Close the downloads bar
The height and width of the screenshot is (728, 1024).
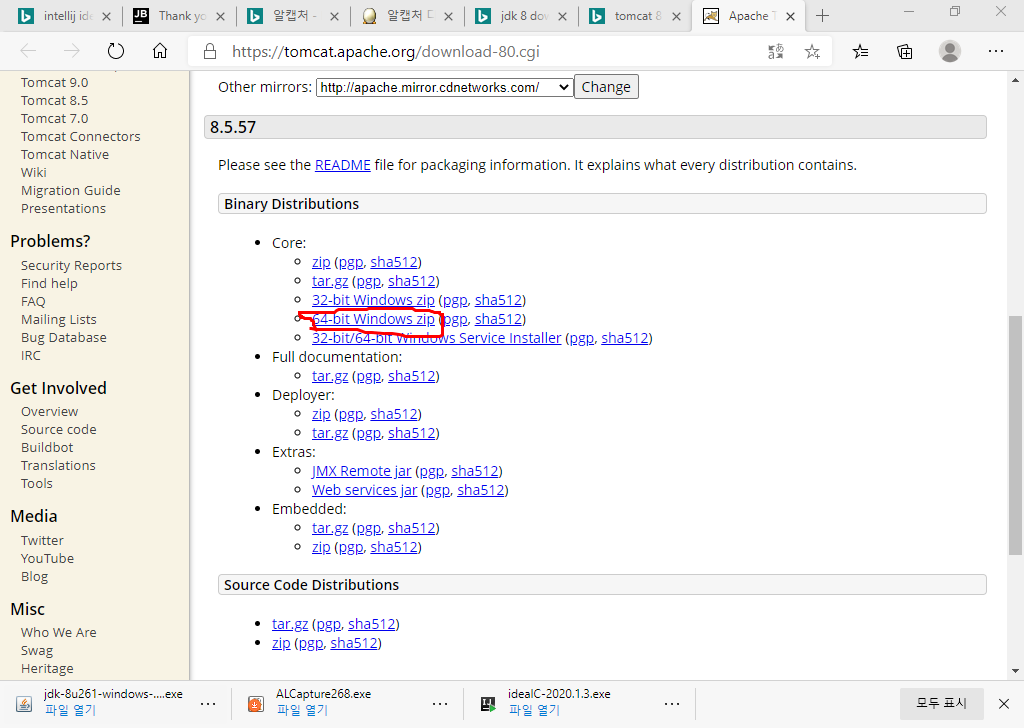click(x=1004, y=704)
